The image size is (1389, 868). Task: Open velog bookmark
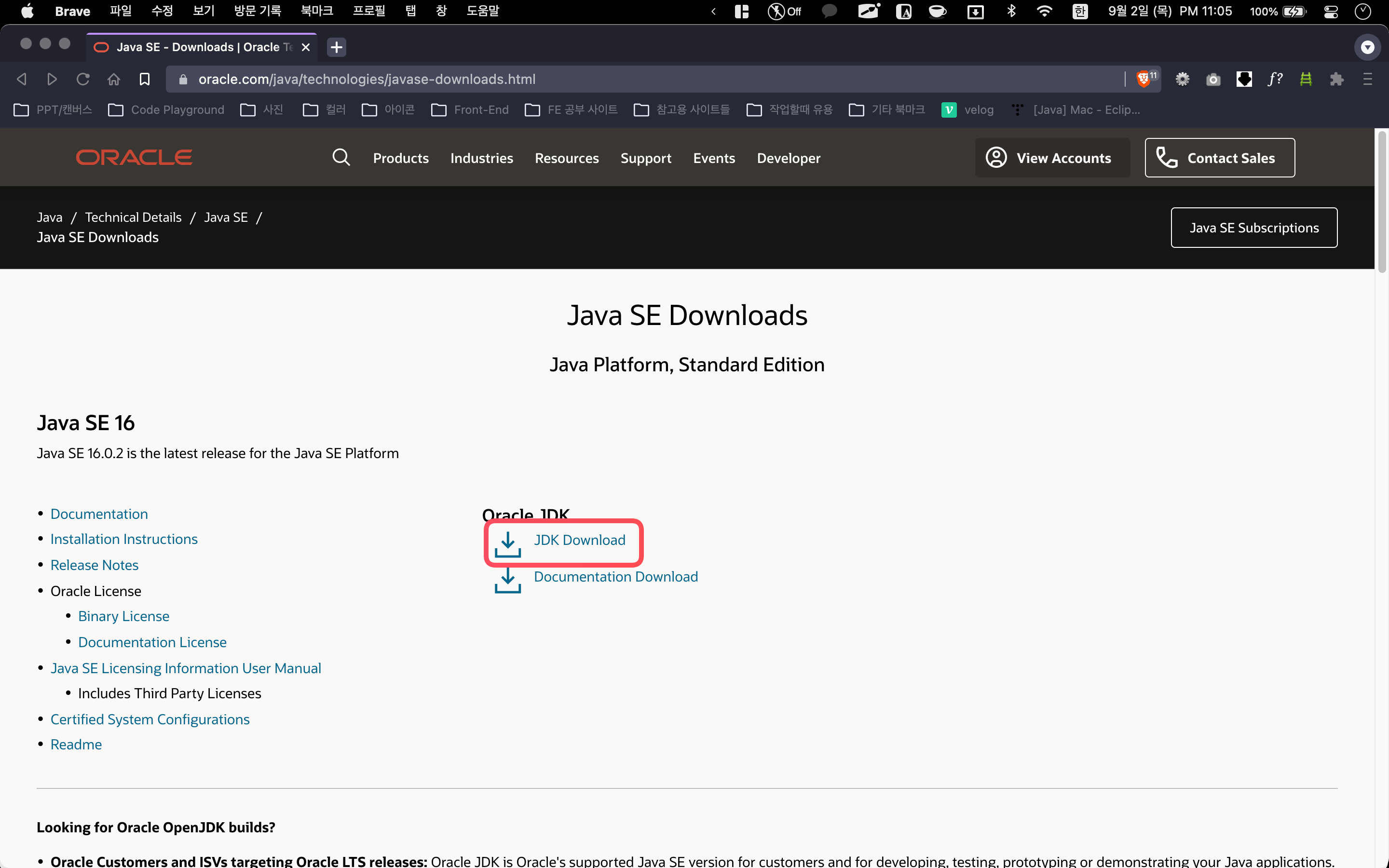point(967,109)
